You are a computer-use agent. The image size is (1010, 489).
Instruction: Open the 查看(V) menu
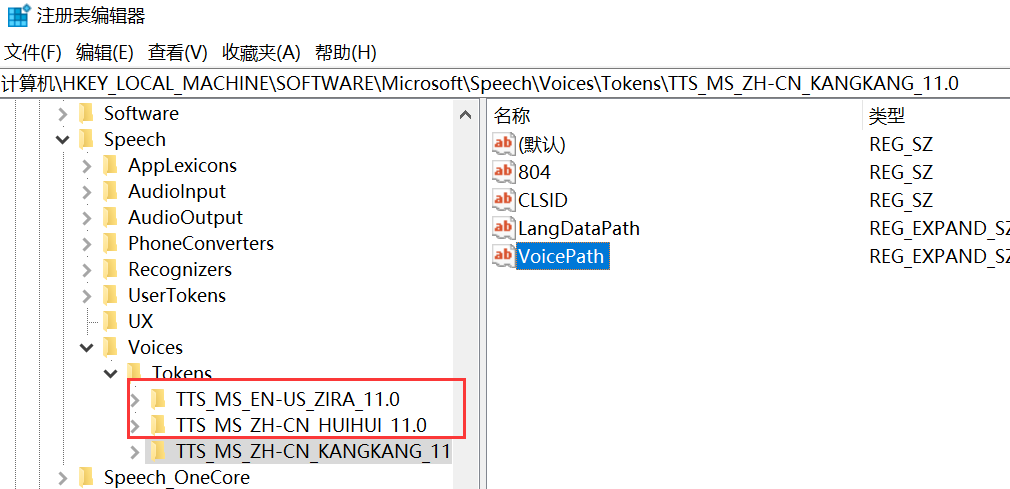click(x=178, y=53)
